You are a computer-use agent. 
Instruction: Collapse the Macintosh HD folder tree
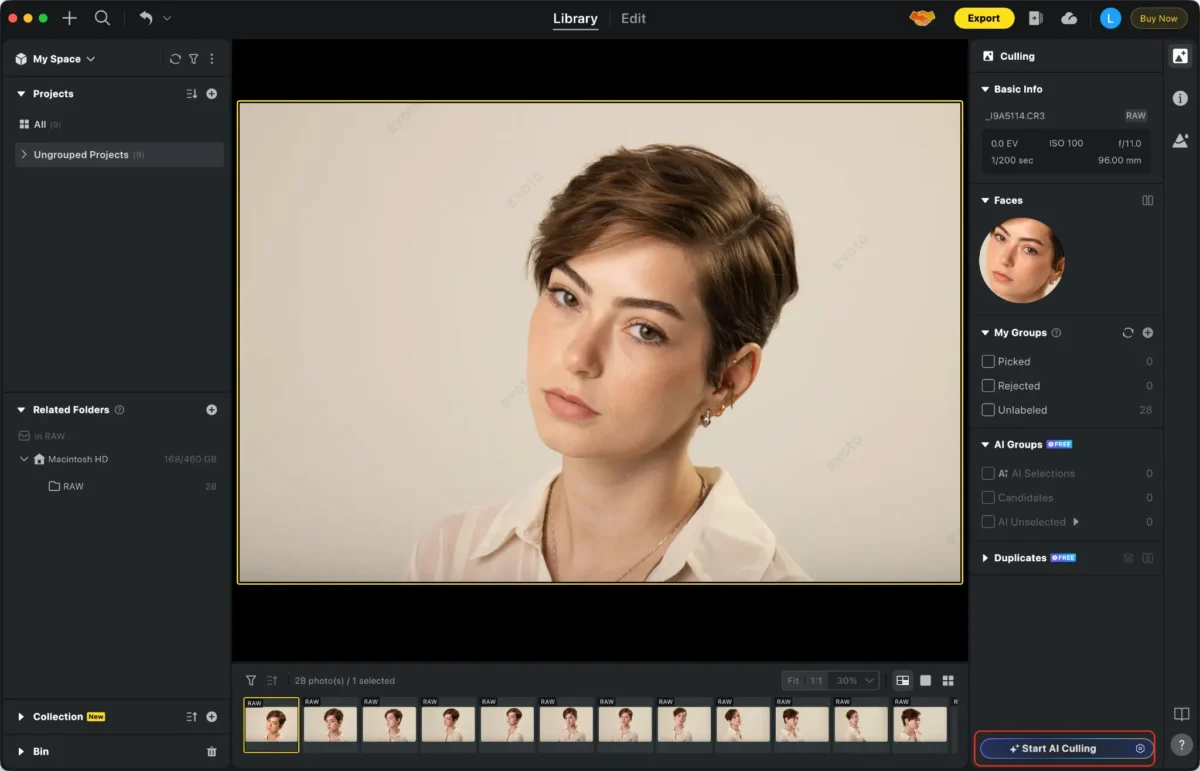click(x=25, y=459)
